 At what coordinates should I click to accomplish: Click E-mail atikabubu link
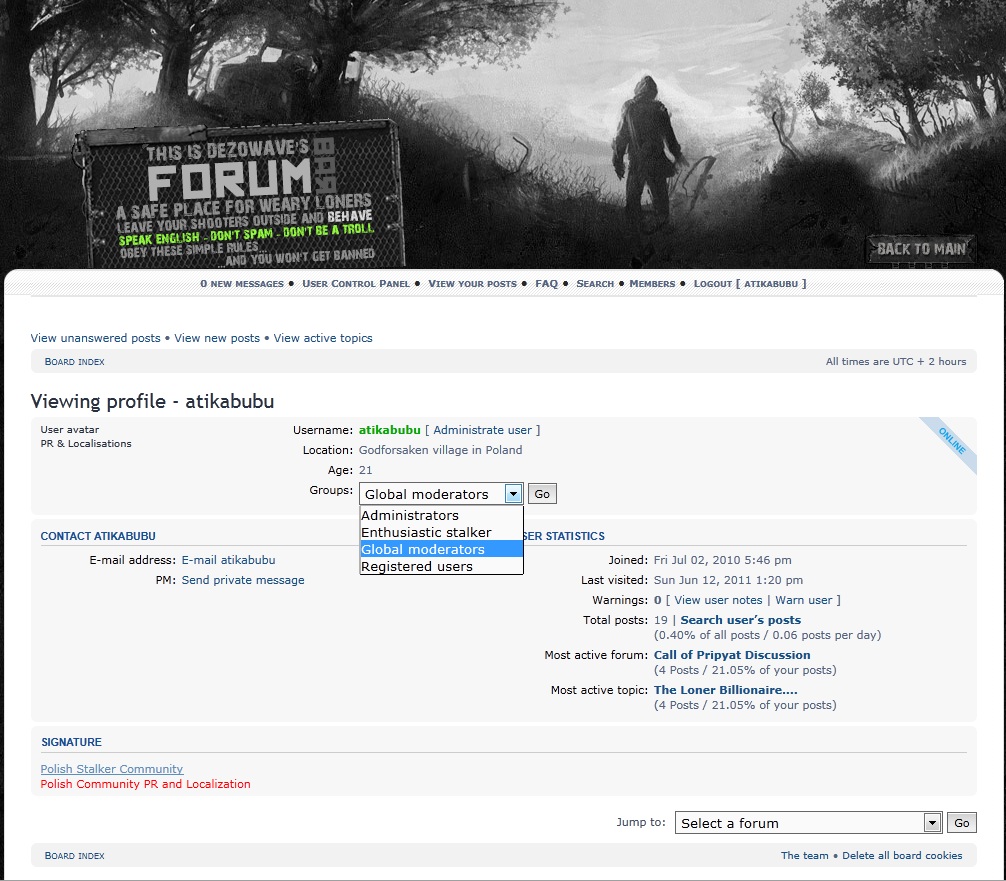click(228, 560)
